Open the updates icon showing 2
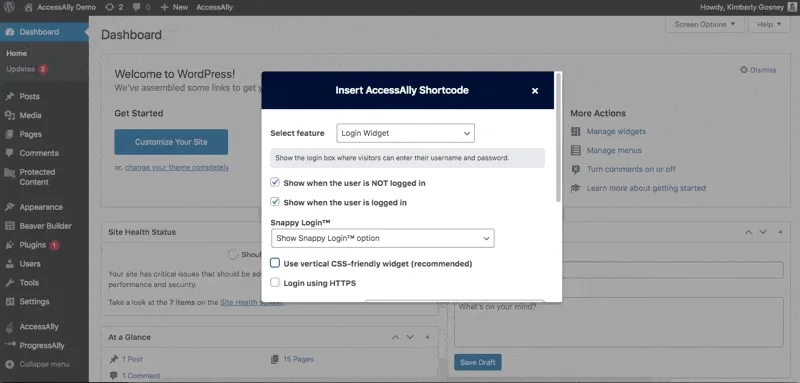800x383 pixels. pyautogui.click(x=110, y=7)
